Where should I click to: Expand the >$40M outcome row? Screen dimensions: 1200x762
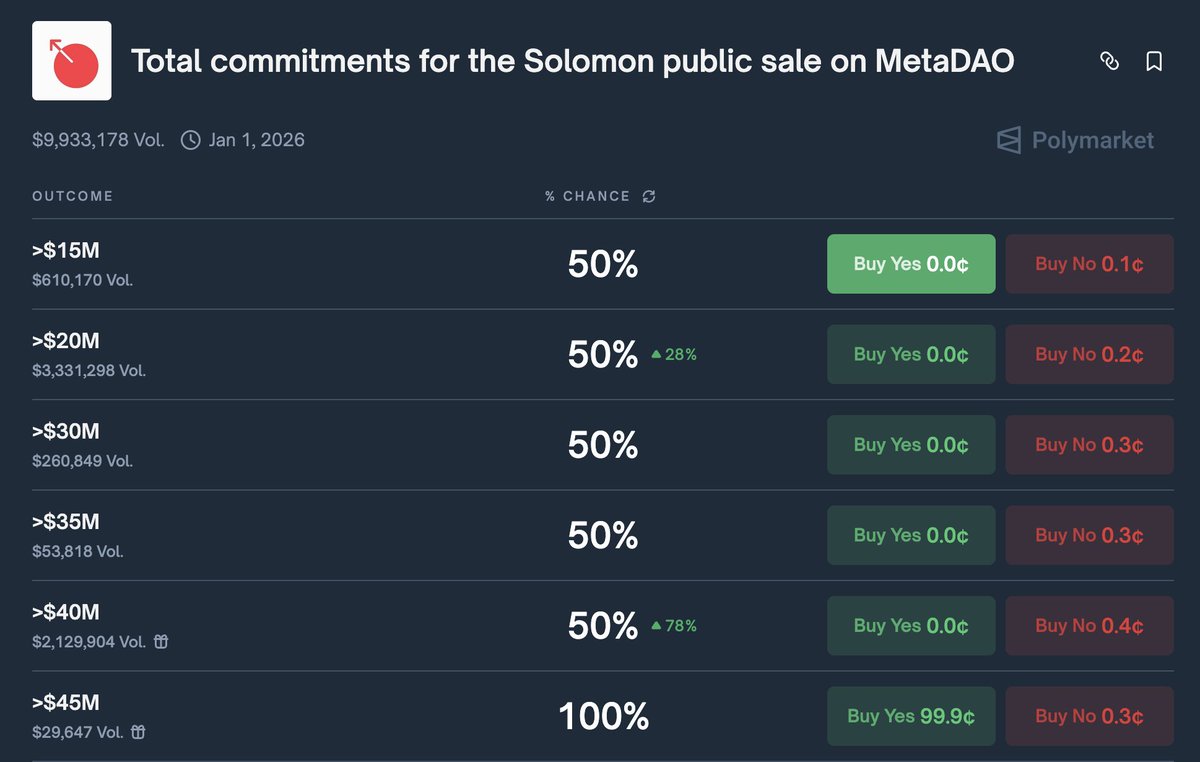tap(300, 625)
